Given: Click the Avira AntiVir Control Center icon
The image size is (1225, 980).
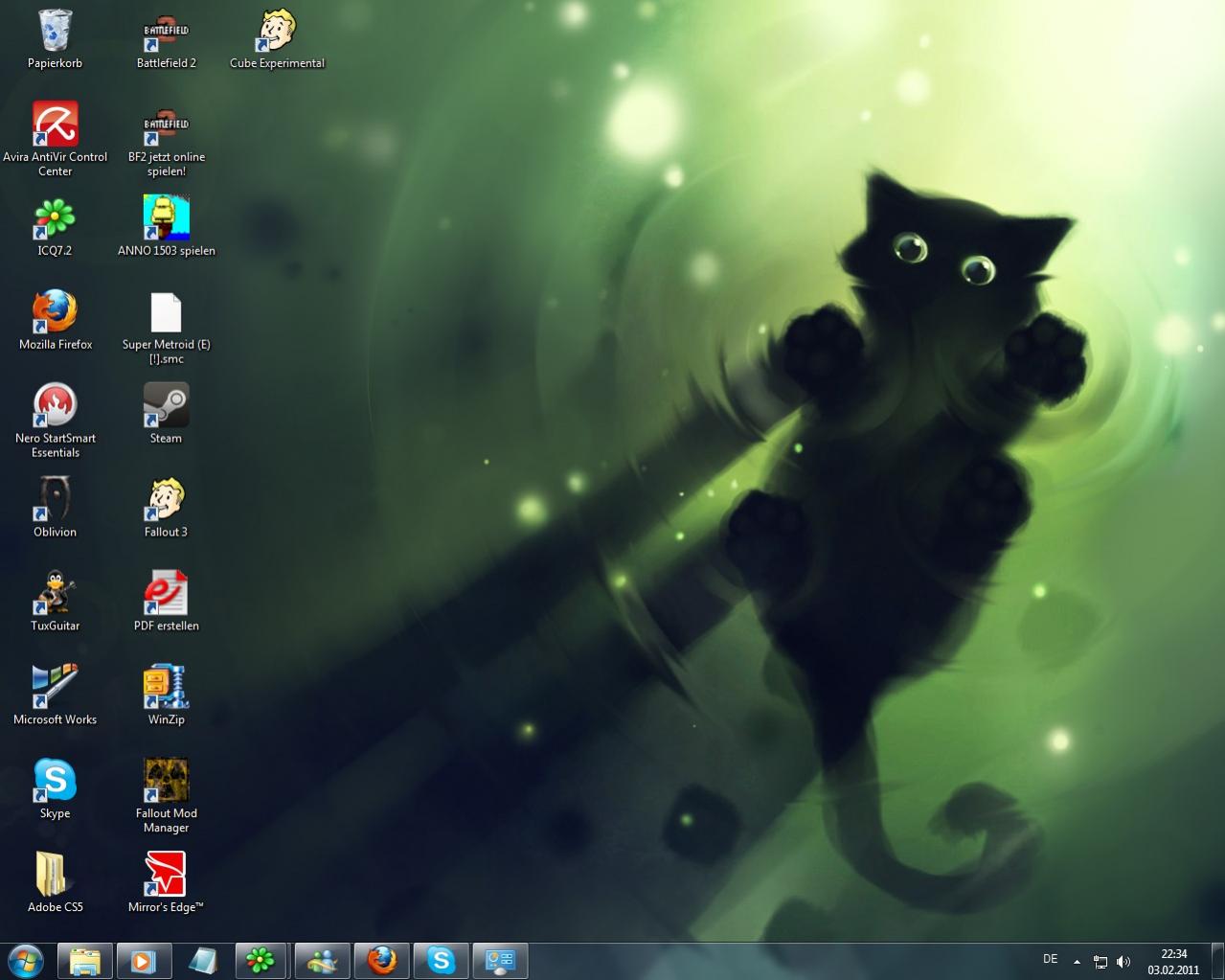Looking at the screenshot, I should point(55,139).
